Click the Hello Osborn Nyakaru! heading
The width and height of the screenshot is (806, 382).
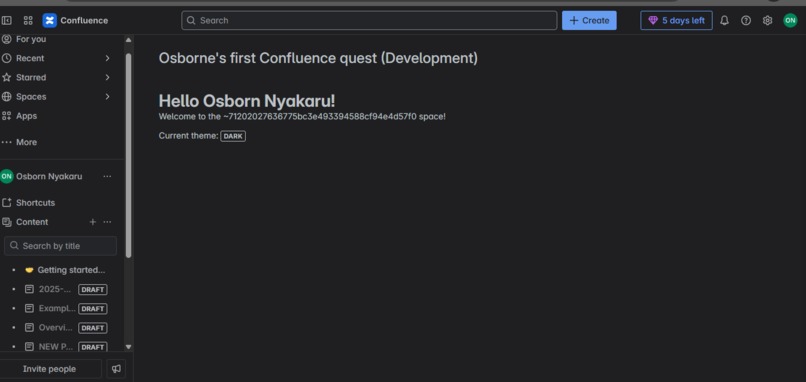(x=247, y=101)
